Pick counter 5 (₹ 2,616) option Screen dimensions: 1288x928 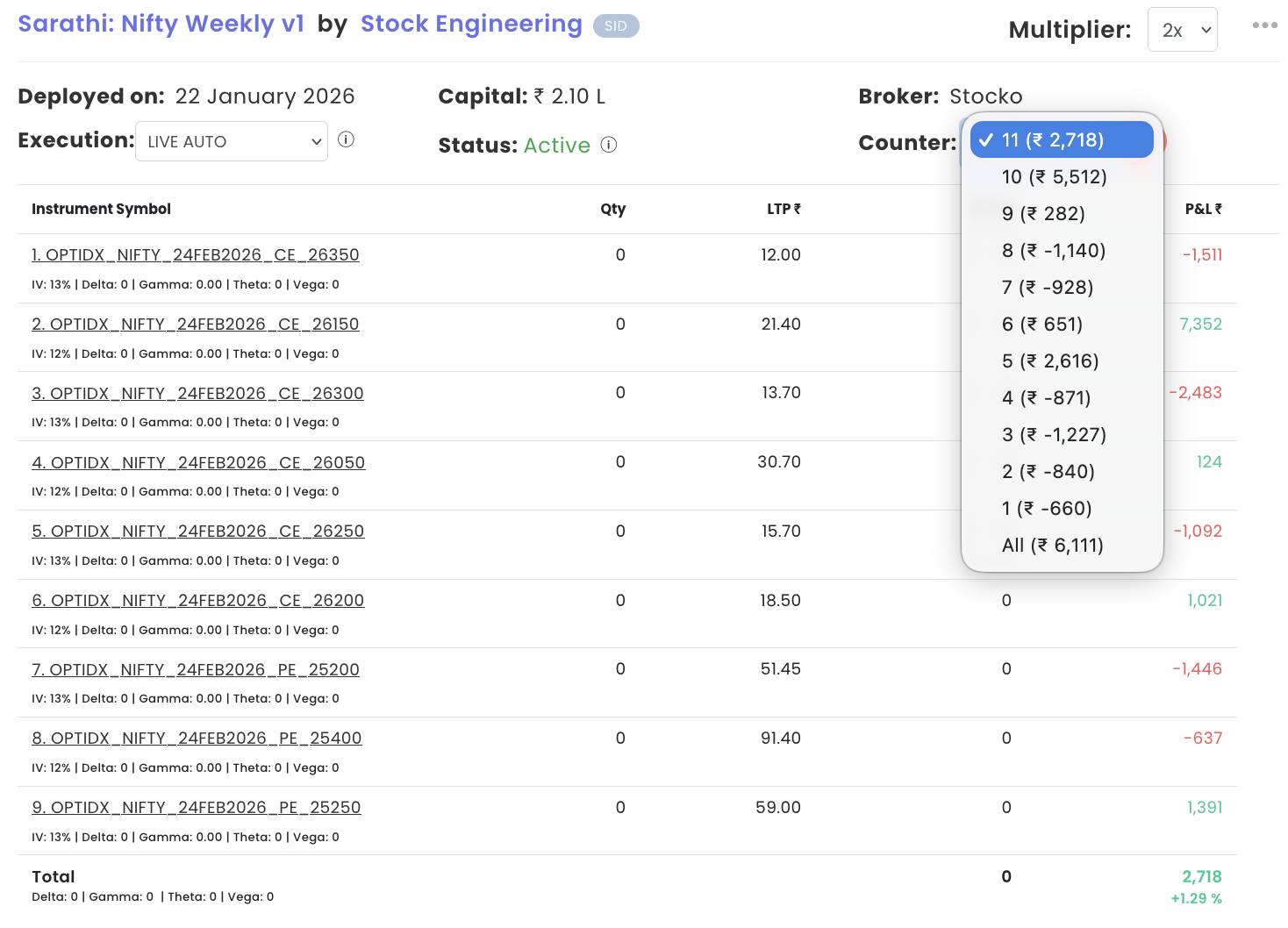click(1050, 361)
